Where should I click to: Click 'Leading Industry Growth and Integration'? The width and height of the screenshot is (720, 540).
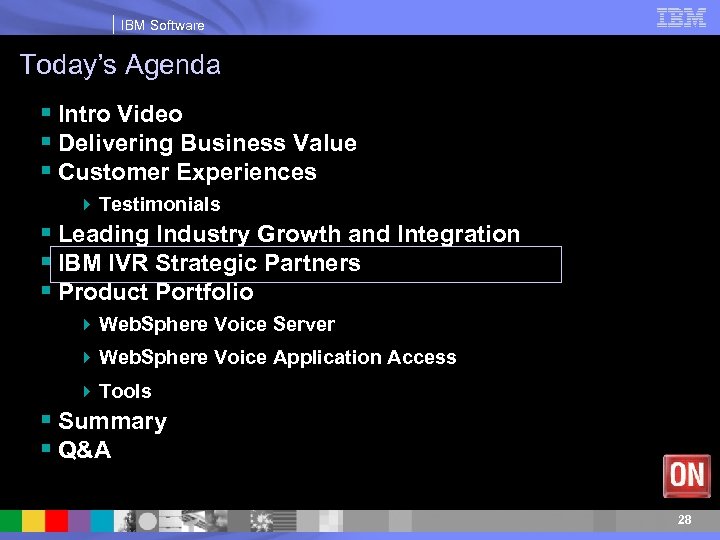point(289,234)
